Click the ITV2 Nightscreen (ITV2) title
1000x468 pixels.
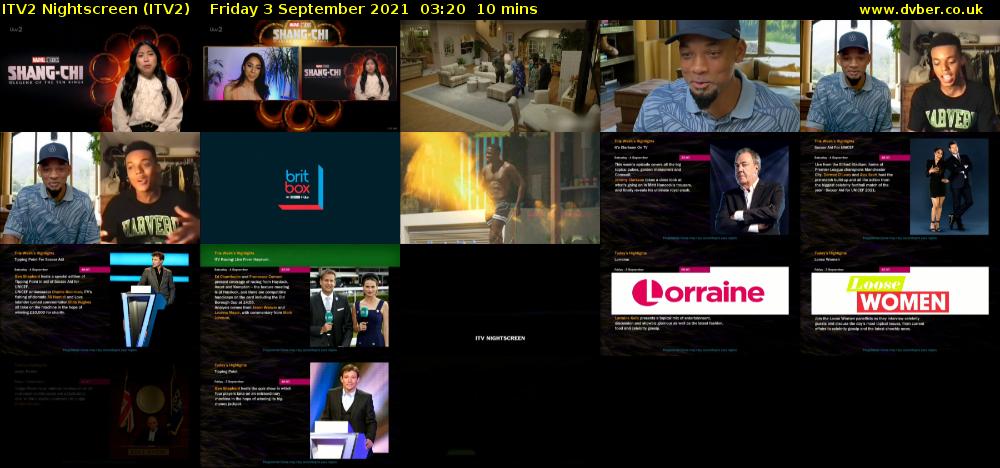click(x=96, y=9)
